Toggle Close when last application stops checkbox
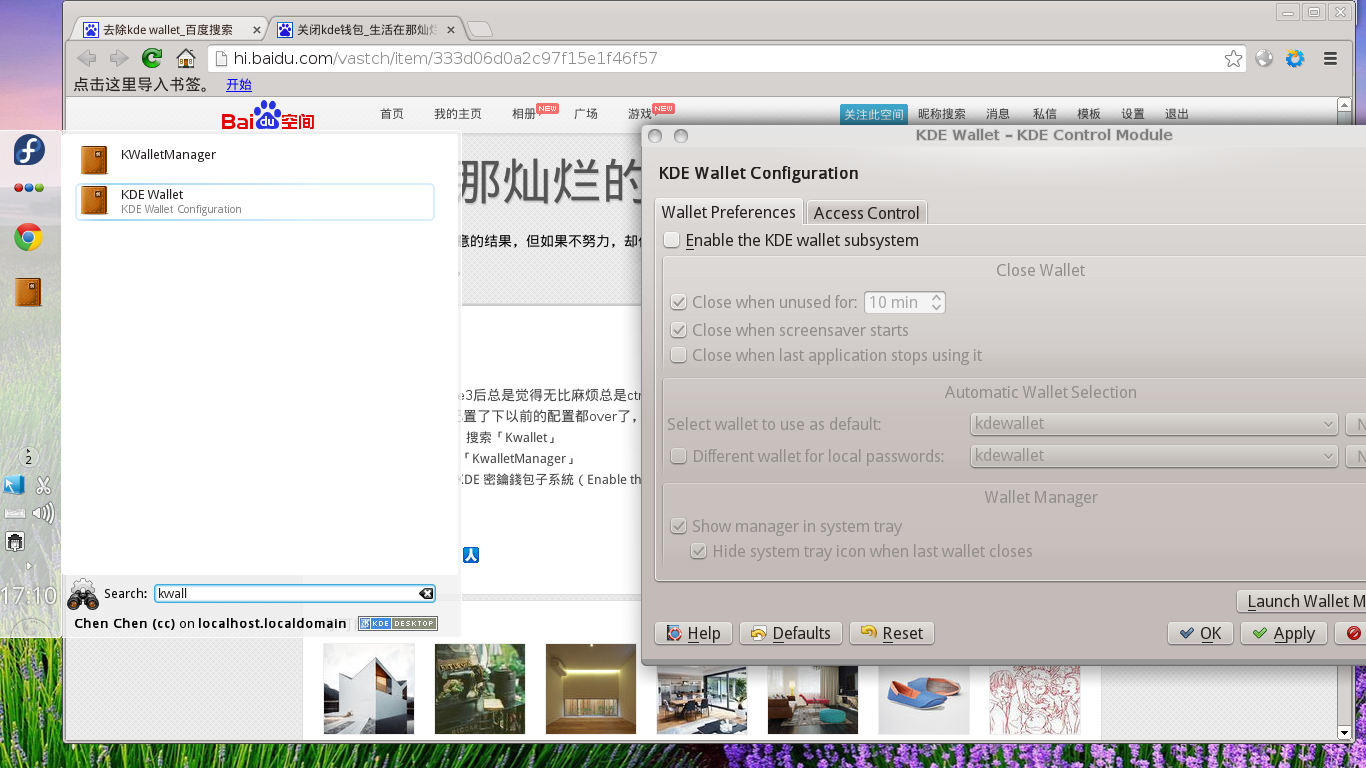1366x768 pixels. coord(678,355)
